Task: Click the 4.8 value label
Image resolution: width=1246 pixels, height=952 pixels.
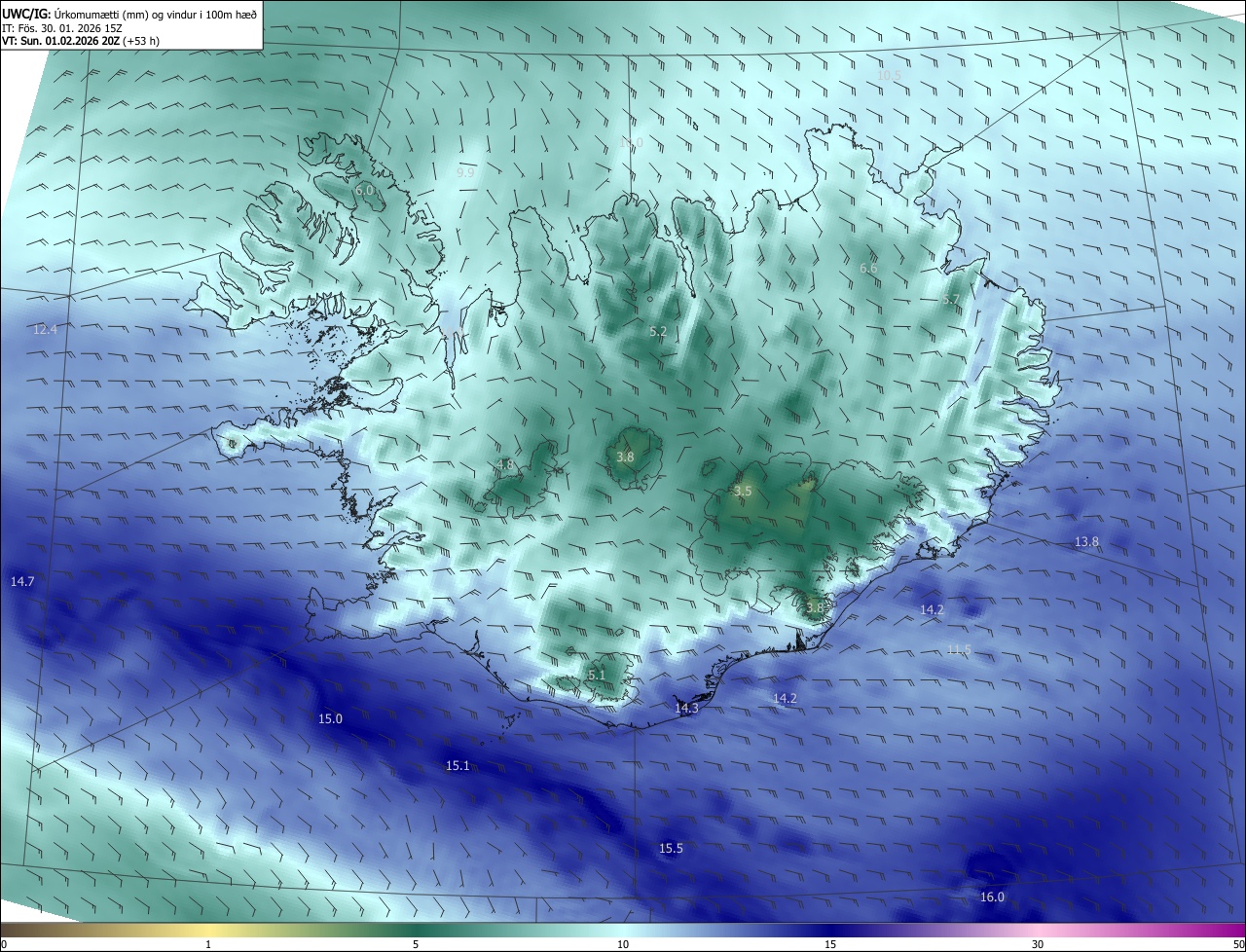Action: pos(505,464)
